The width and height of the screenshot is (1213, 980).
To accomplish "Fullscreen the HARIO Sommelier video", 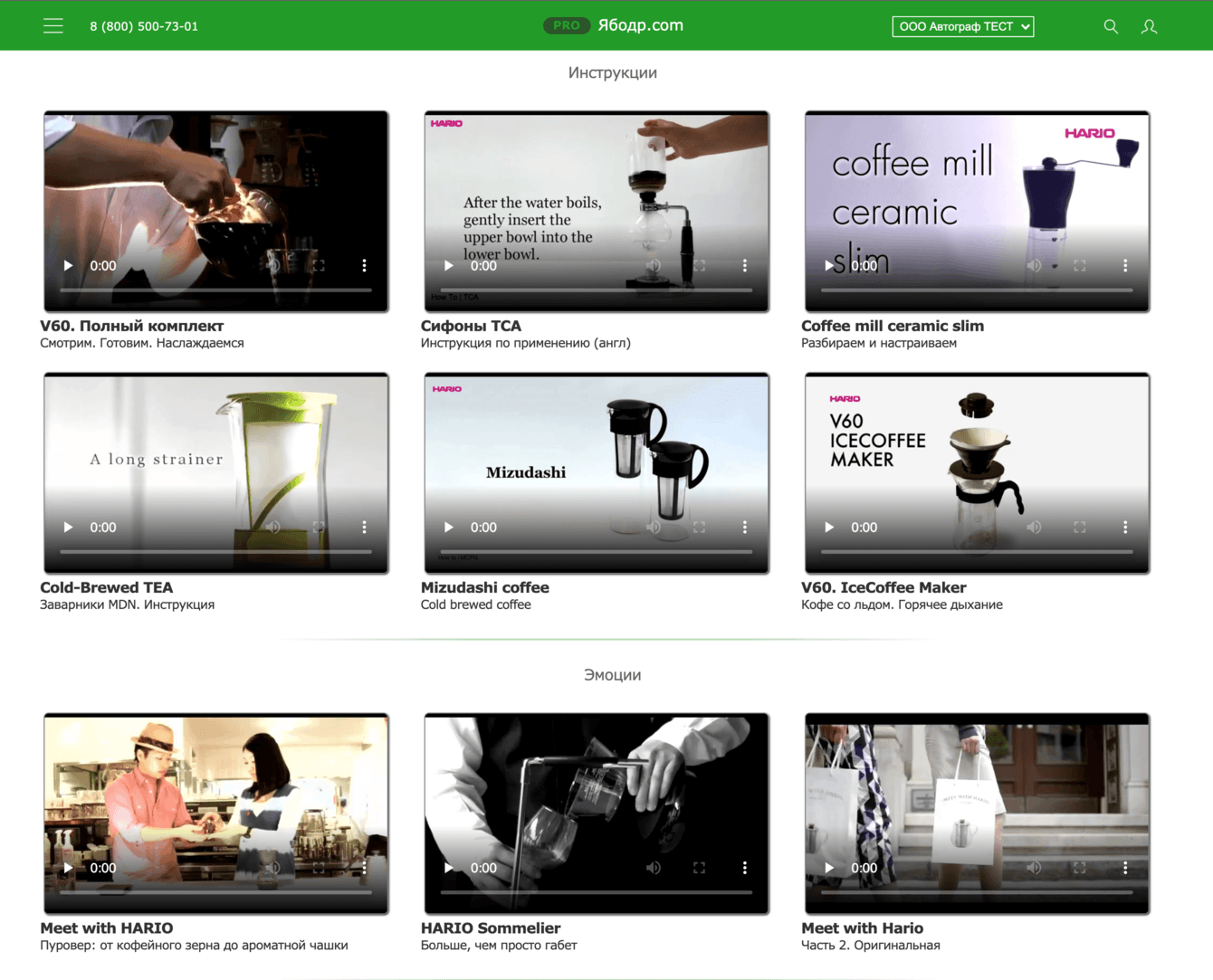I will click(x=699, y=868).
